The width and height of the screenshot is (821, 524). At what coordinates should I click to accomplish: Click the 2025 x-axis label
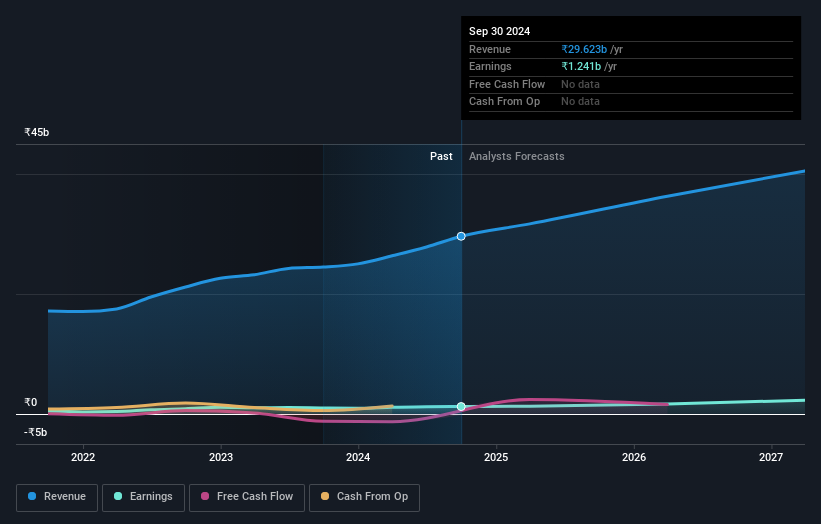coord(496,458)
